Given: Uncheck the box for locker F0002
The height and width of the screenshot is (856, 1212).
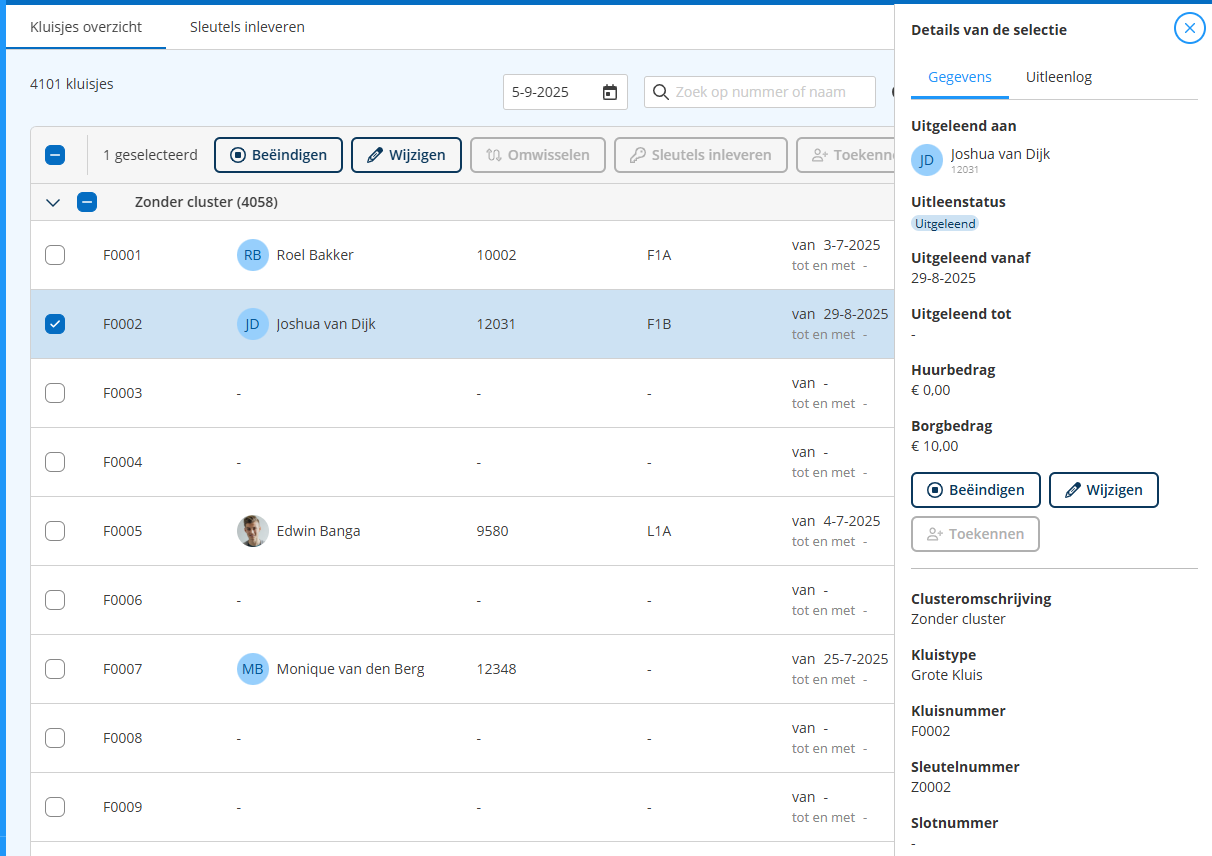Looking at the screenshot, I should (x=55, y=324).
